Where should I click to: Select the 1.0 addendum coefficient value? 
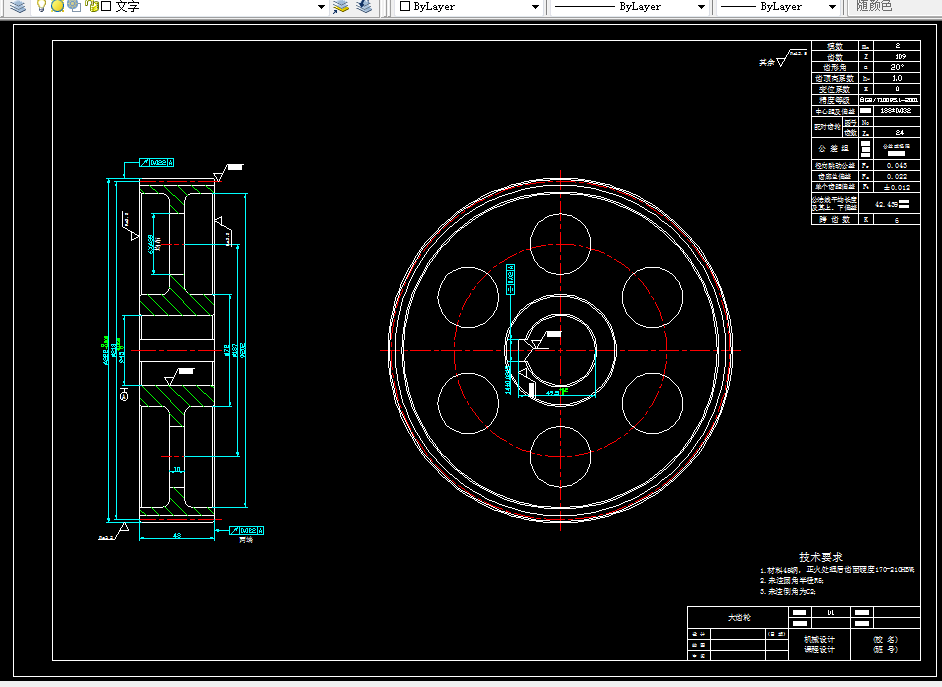tap(897, 78)
